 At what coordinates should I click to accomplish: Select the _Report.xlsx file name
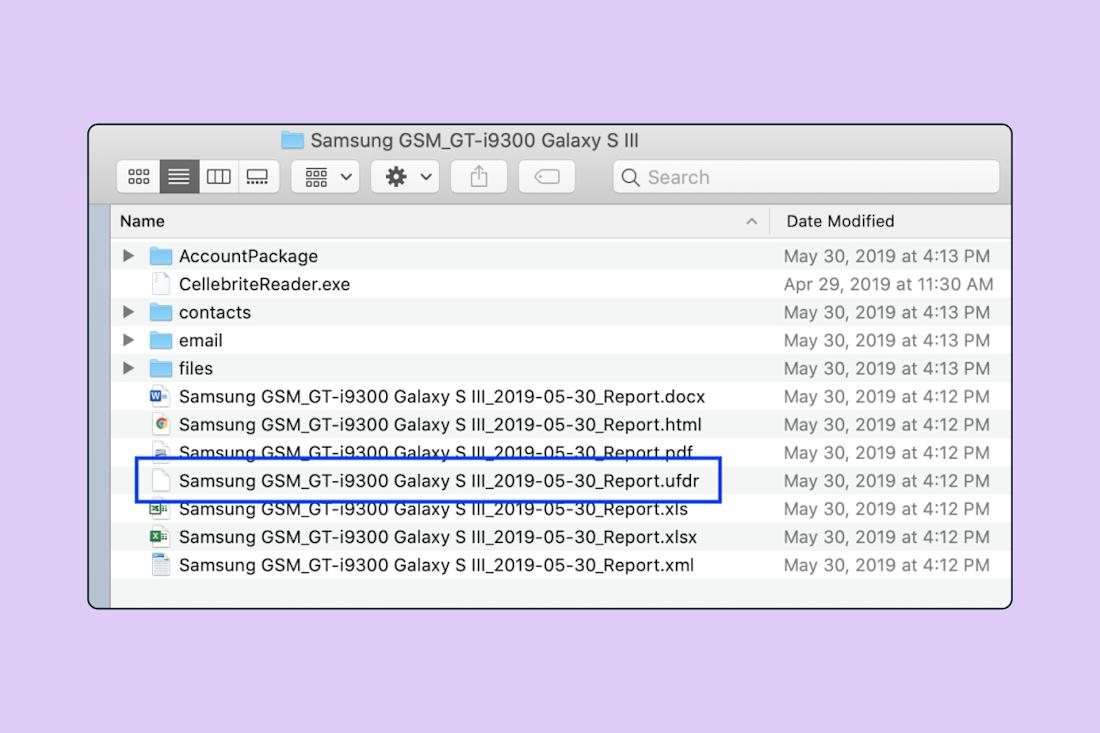point(438,537)
